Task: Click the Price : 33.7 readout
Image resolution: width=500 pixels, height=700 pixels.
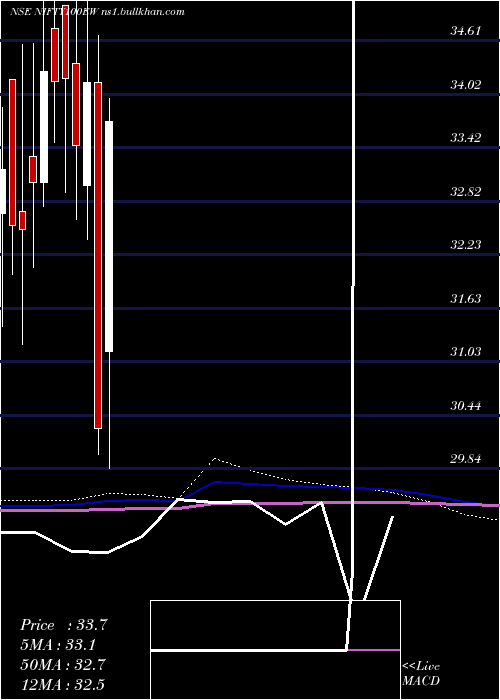Action: click(64, 625)
